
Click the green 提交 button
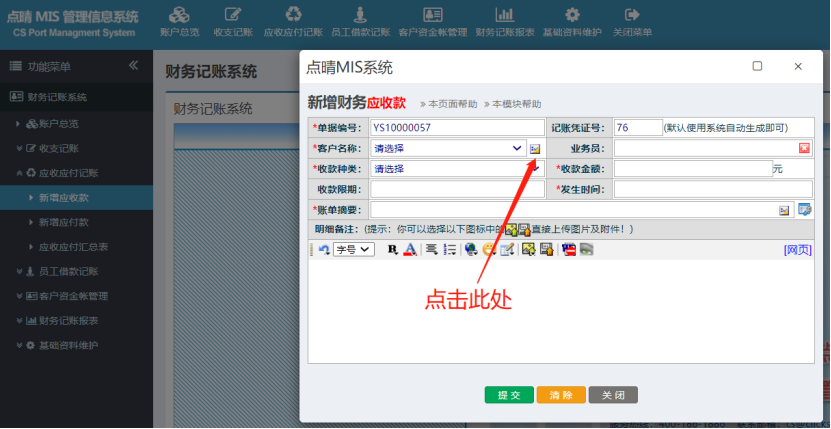click(509, 395)
